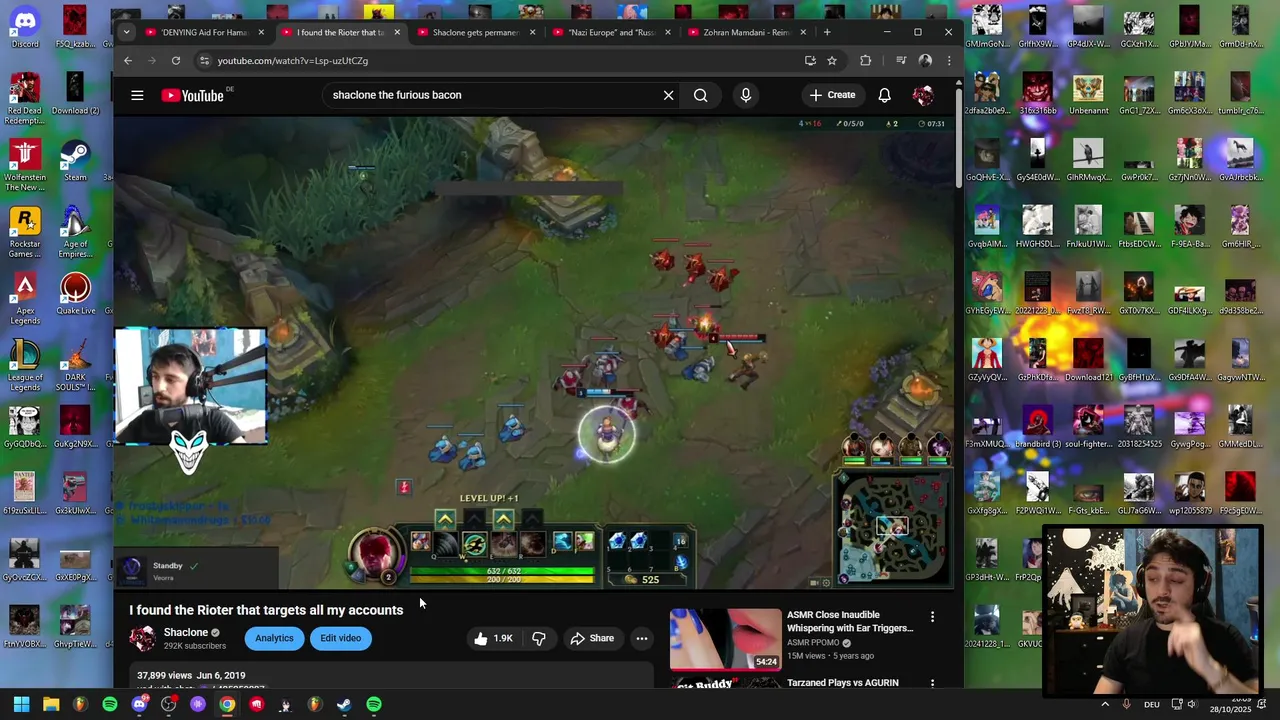This screenshot has height=720, width=1280.
Task: Open the YouTube hamburger guide menu
Action: point(137,95)
